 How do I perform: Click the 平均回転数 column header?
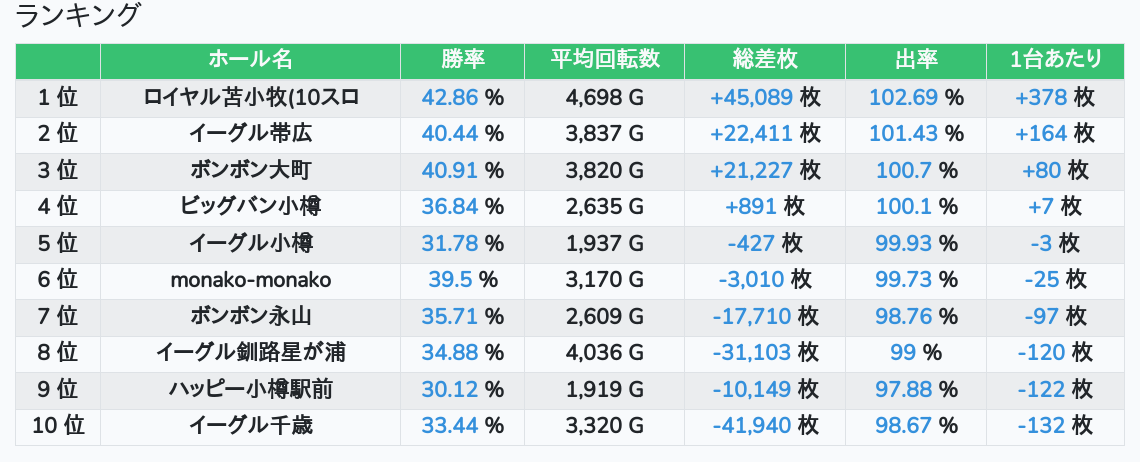pos(604,60)
